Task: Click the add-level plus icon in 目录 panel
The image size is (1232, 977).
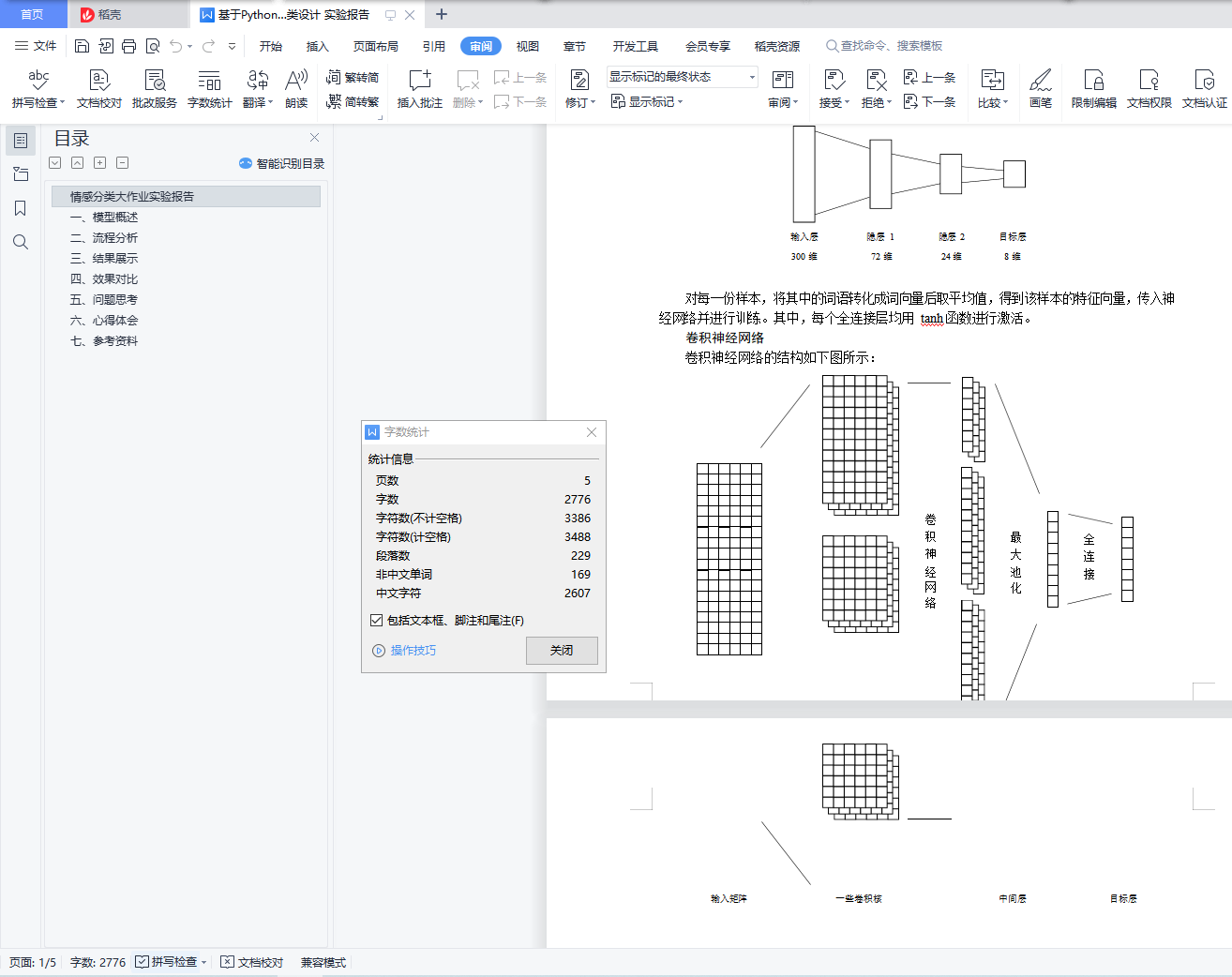Action: (99, 163)
